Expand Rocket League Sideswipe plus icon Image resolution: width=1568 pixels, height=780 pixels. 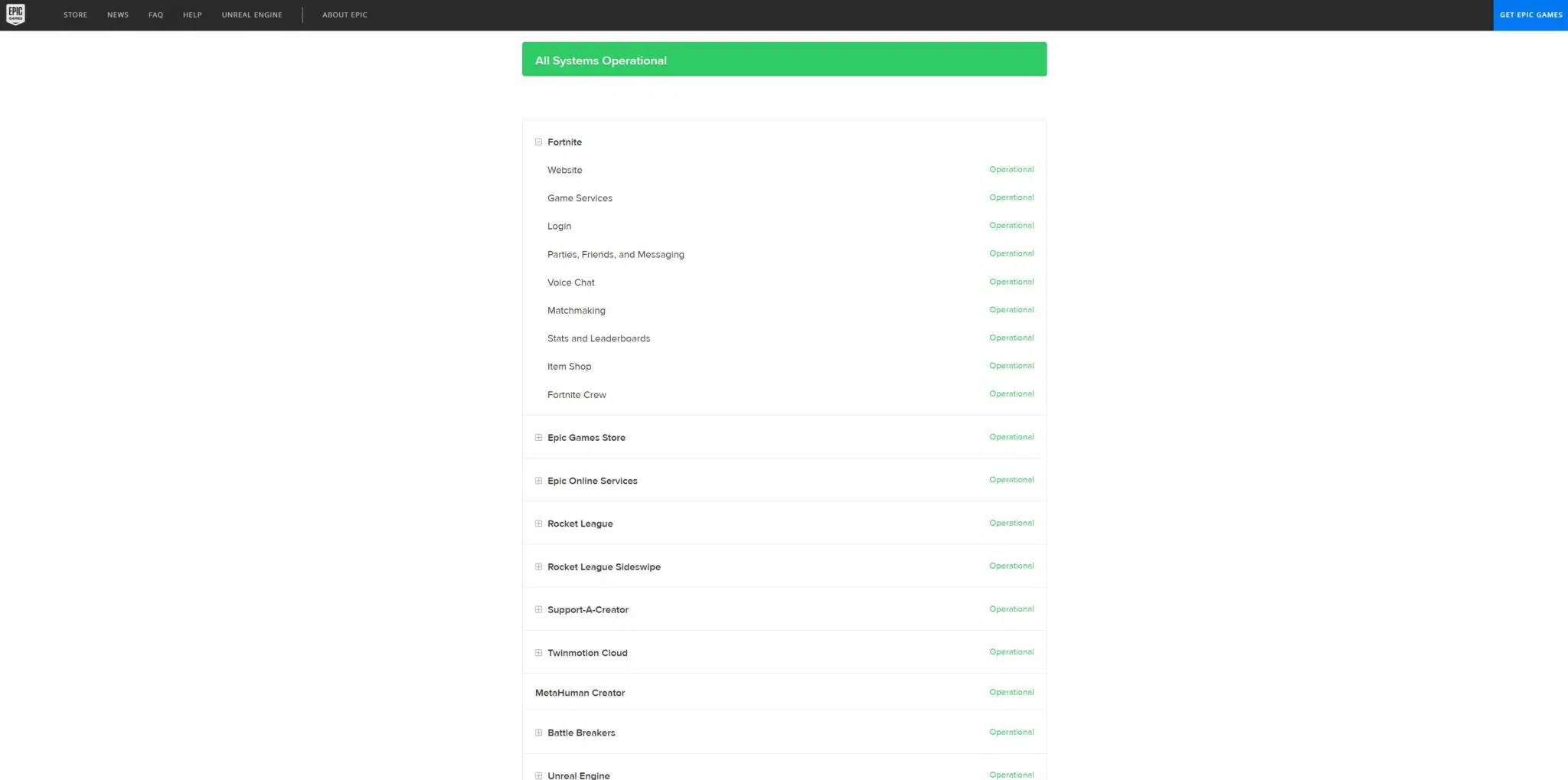tap(538, 567)
